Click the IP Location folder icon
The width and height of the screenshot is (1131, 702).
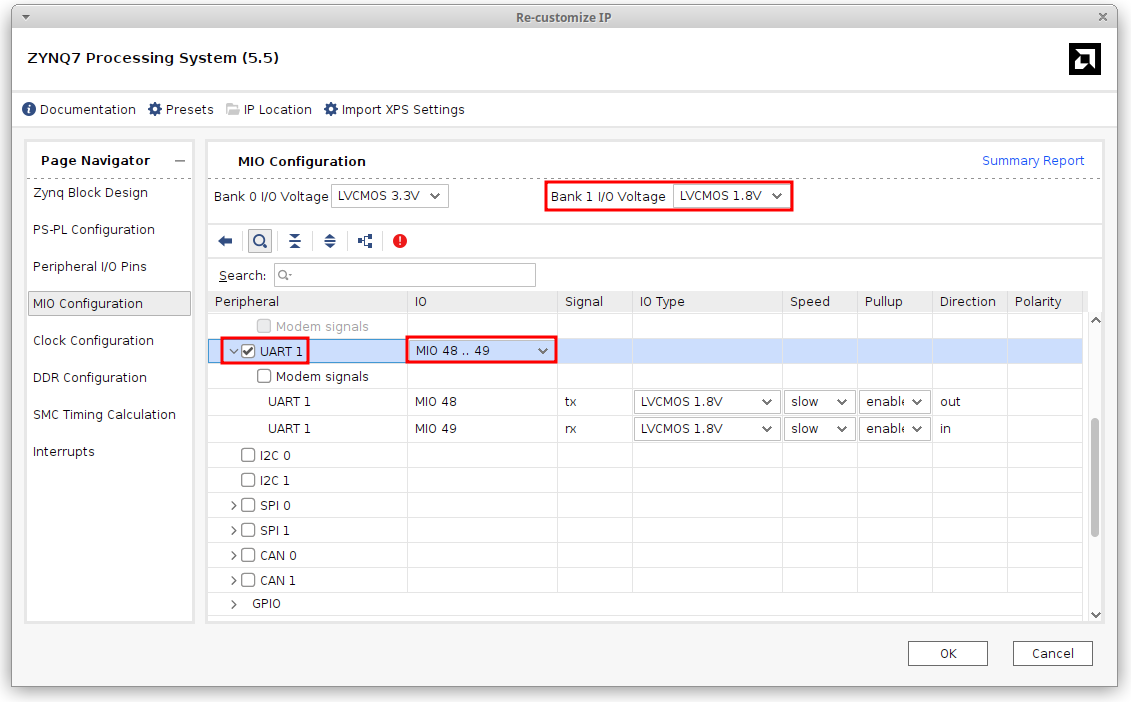(x=232, y=109)
